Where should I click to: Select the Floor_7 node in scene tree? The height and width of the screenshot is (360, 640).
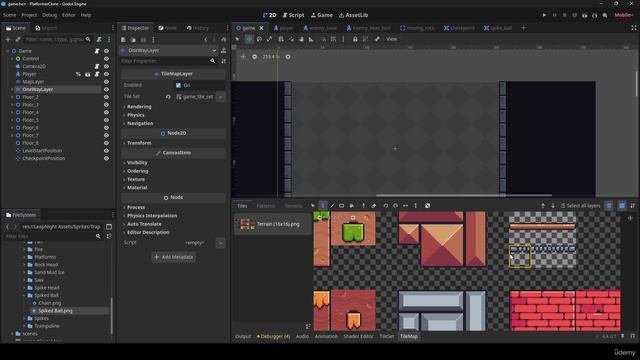click(x=30, y=135)
